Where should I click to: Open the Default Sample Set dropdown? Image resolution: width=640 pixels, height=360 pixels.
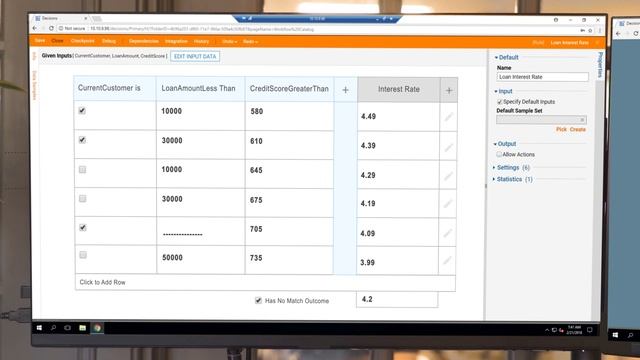541,120
